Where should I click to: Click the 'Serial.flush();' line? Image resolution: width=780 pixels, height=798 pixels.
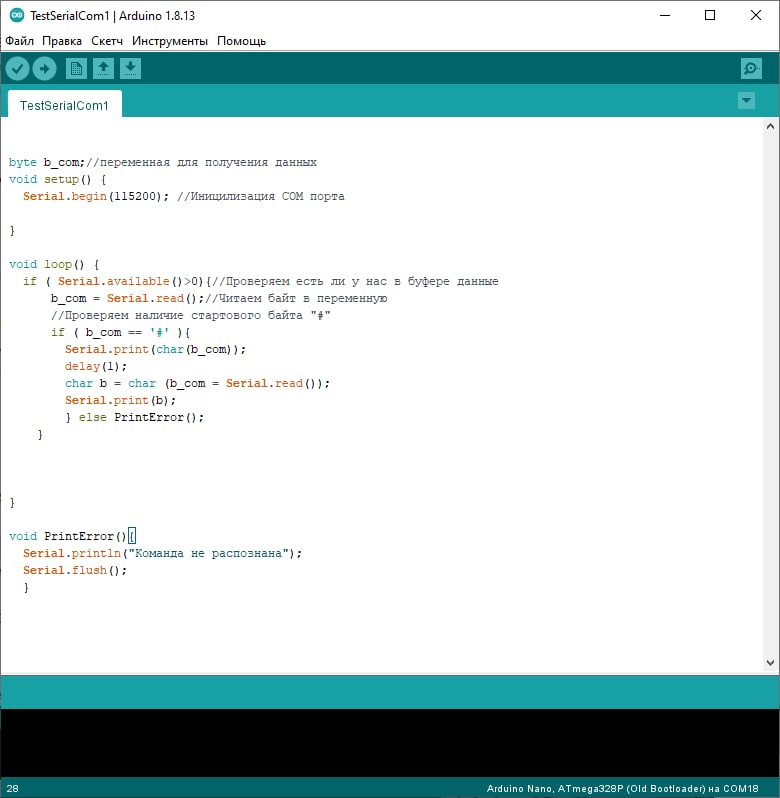75,570
